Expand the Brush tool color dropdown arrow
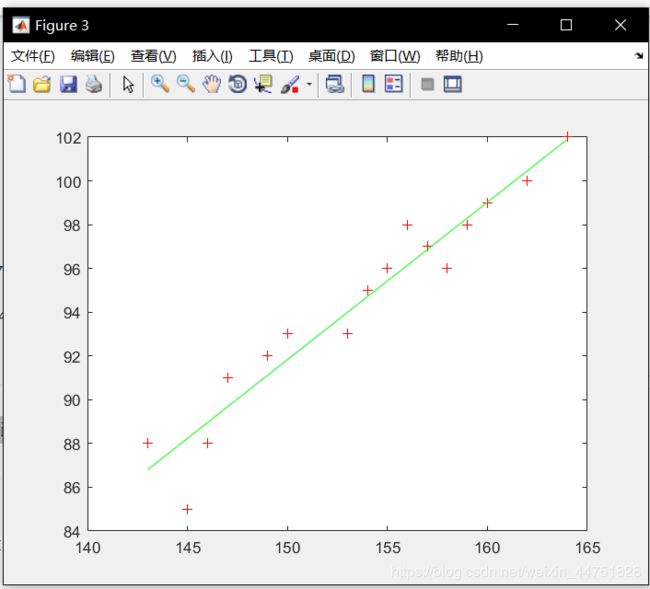The height and width of the screenshot is (589, 650). pyautogui.click(x=309, y=84)
